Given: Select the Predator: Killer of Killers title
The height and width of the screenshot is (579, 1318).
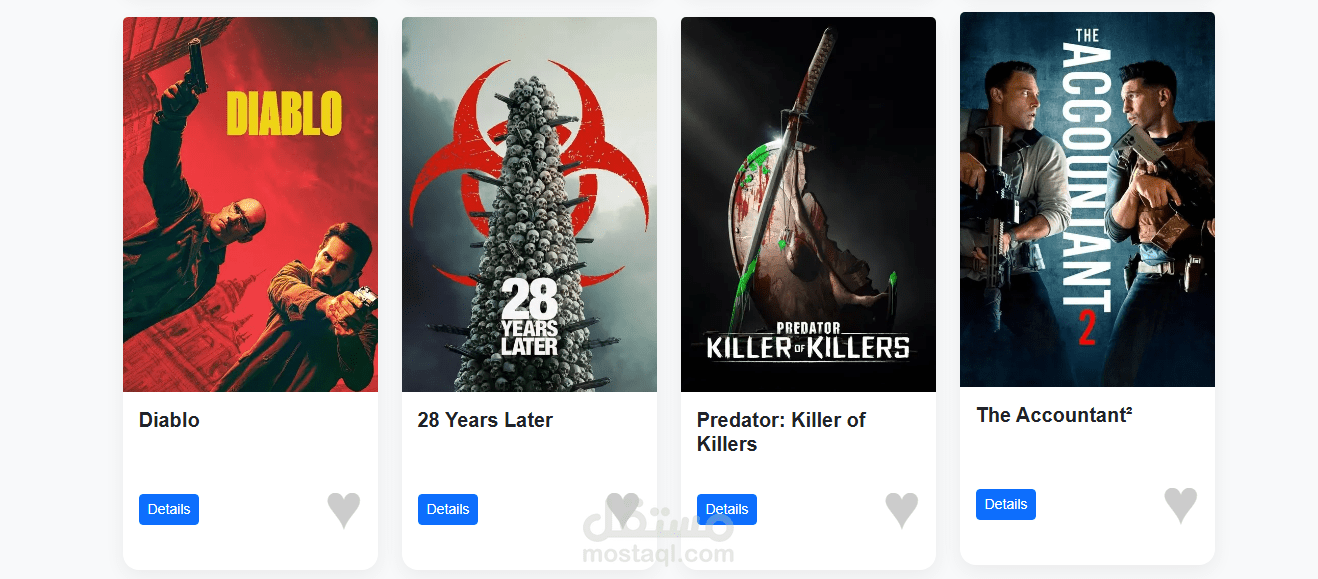Looking at the screenshot, I should click(781, 432).
